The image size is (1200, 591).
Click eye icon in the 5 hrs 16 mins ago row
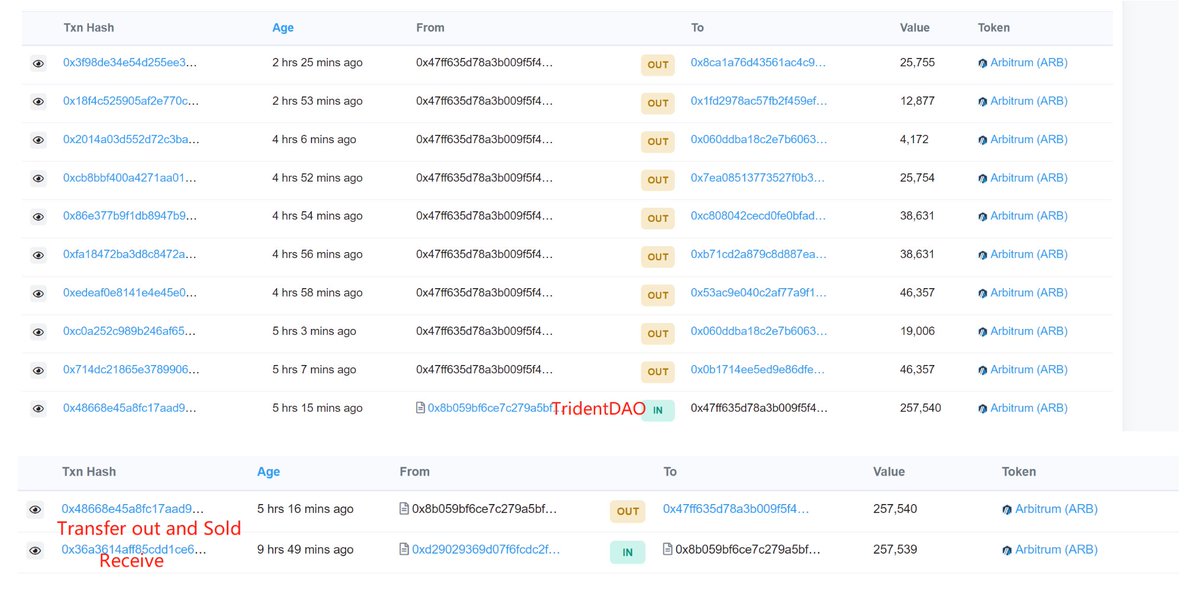pyautogui.click(x=36, y=509)
